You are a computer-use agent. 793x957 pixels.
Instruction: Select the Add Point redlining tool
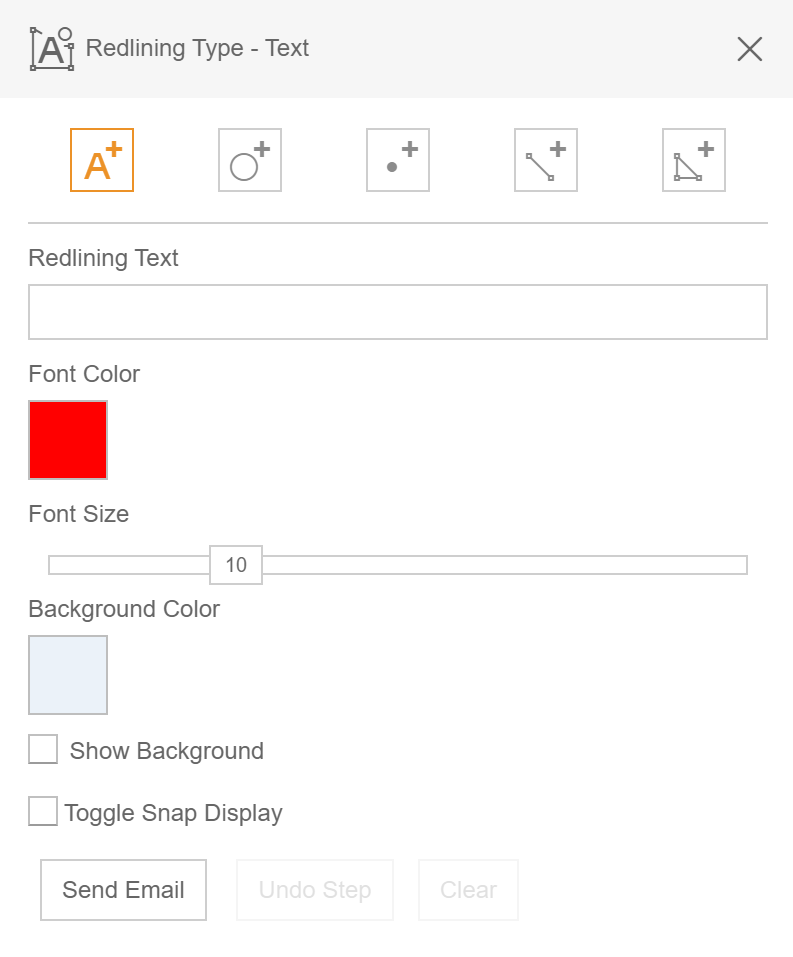[x=397, y=160]
